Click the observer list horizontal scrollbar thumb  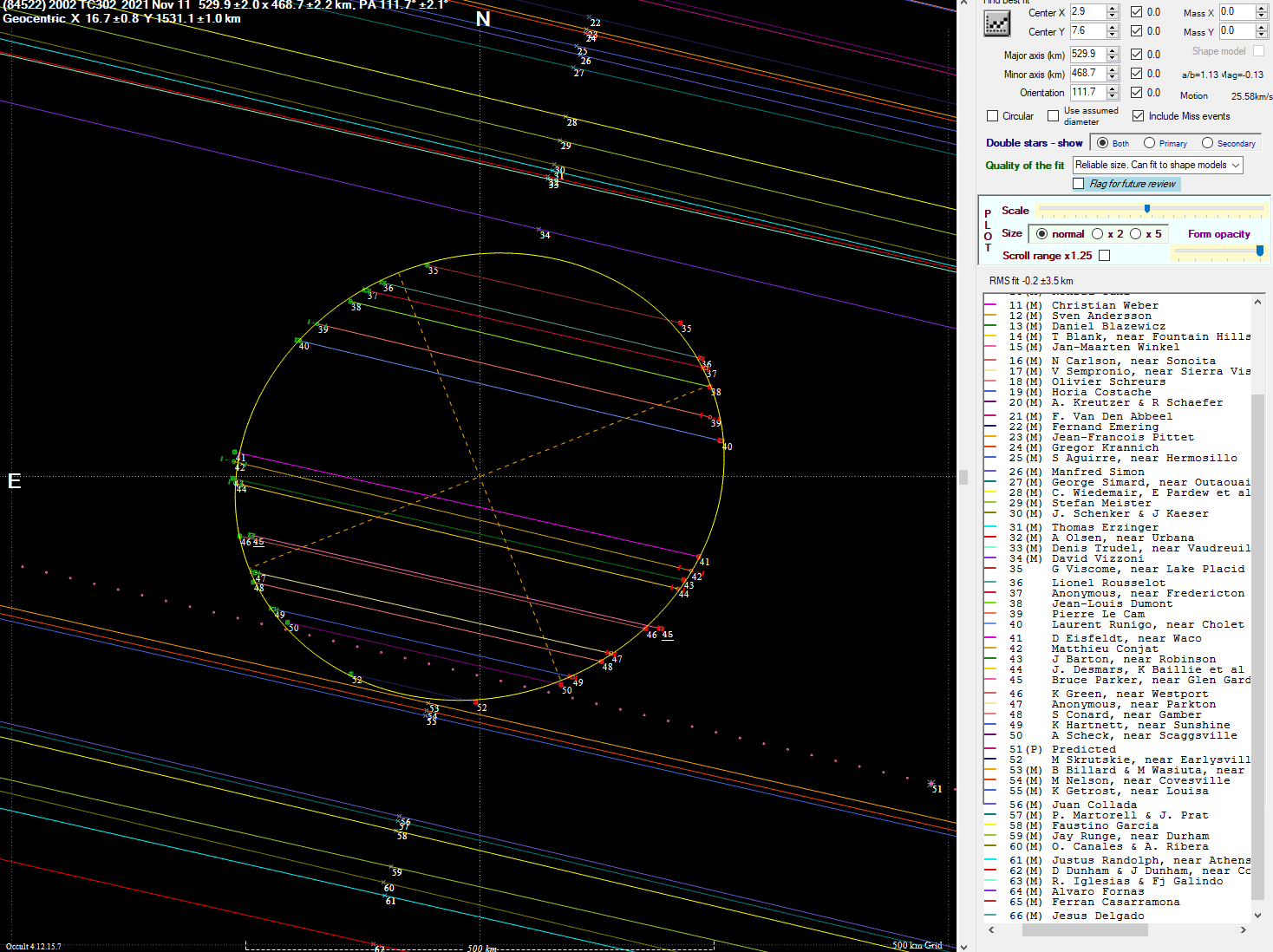click(1085, 929)
